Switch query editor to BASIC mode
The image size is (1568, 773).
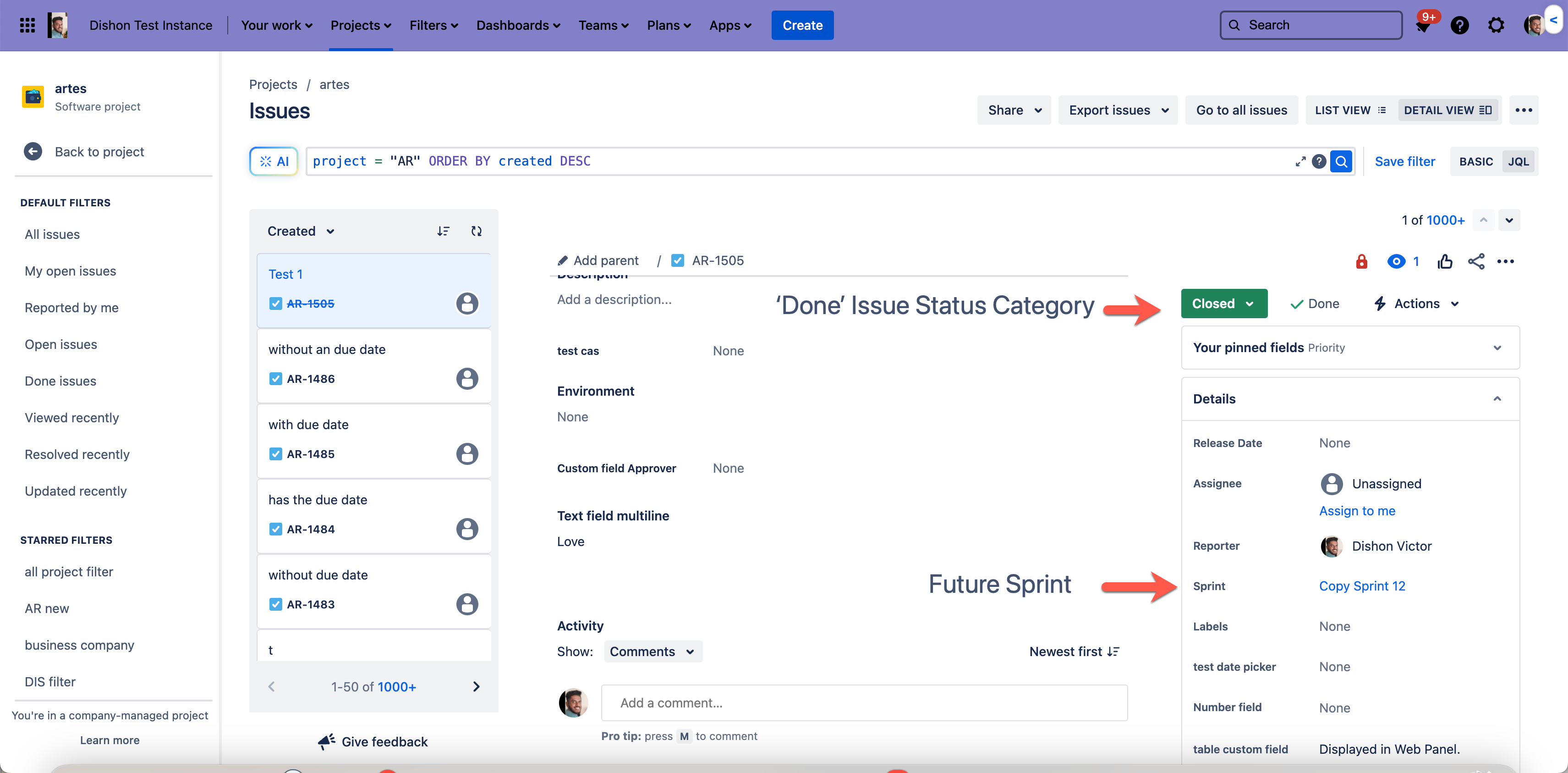[1475, 161]
